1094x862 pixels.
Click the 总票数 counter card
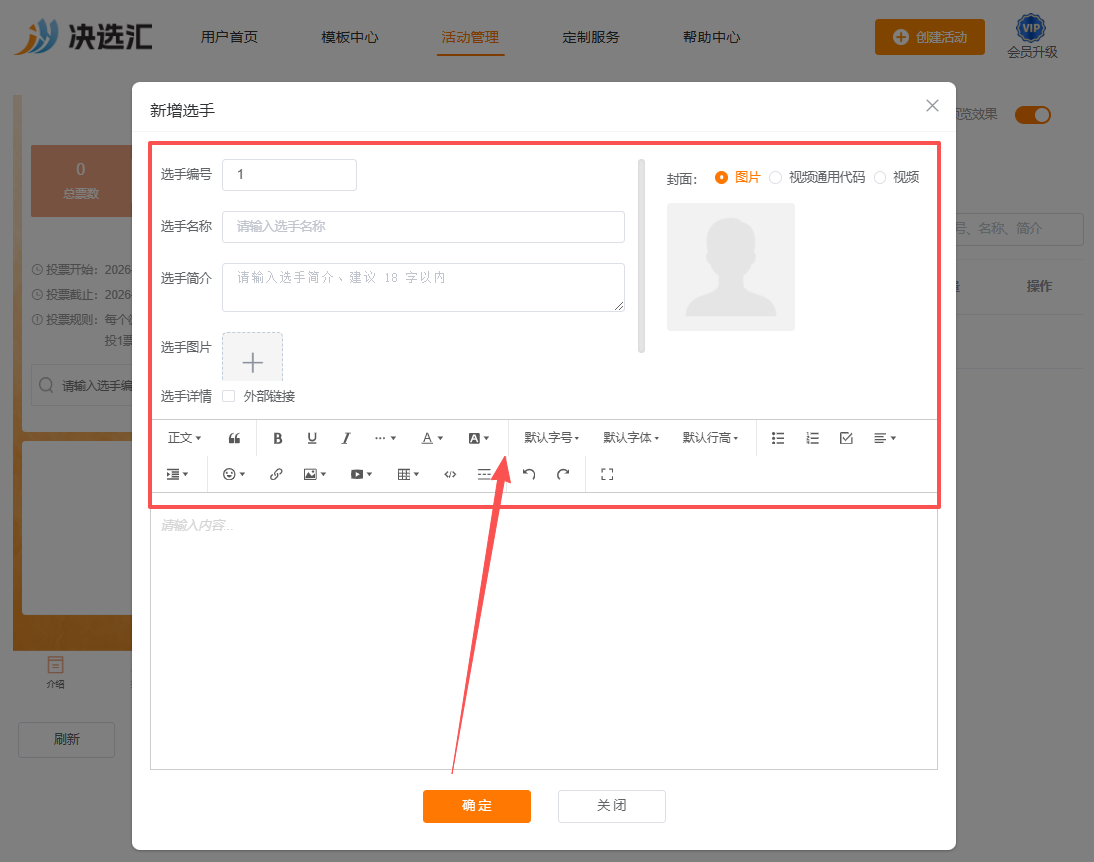[81, 181]
